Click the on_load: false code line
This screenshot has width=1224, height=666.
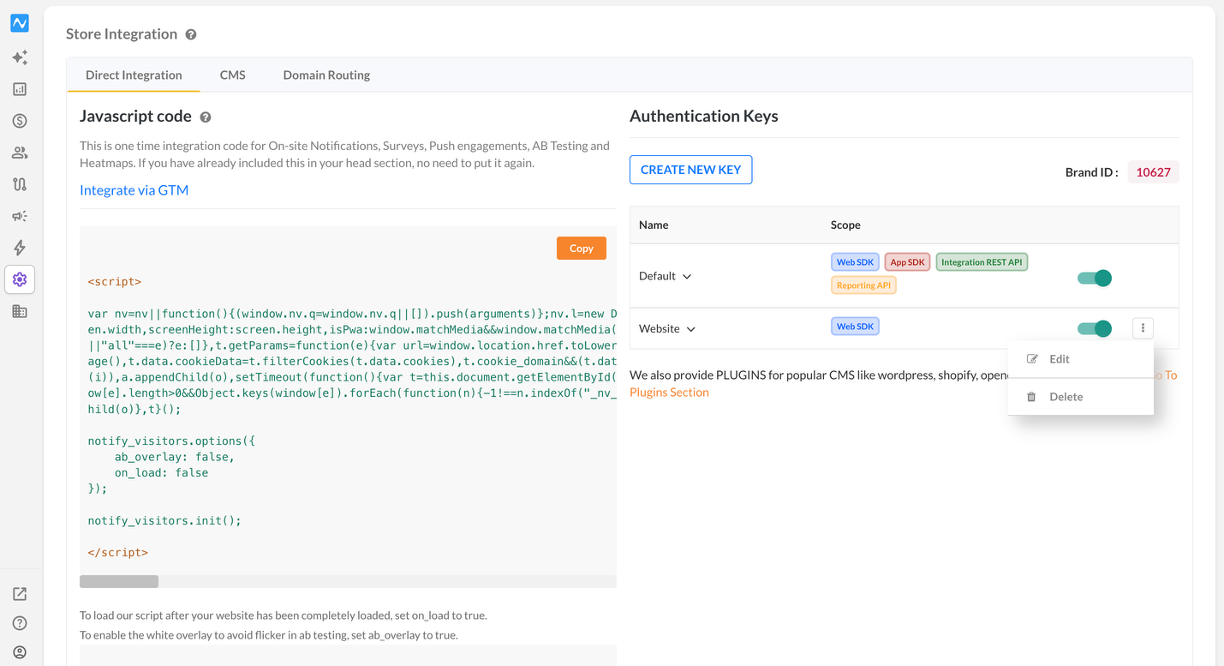point(161,473)
